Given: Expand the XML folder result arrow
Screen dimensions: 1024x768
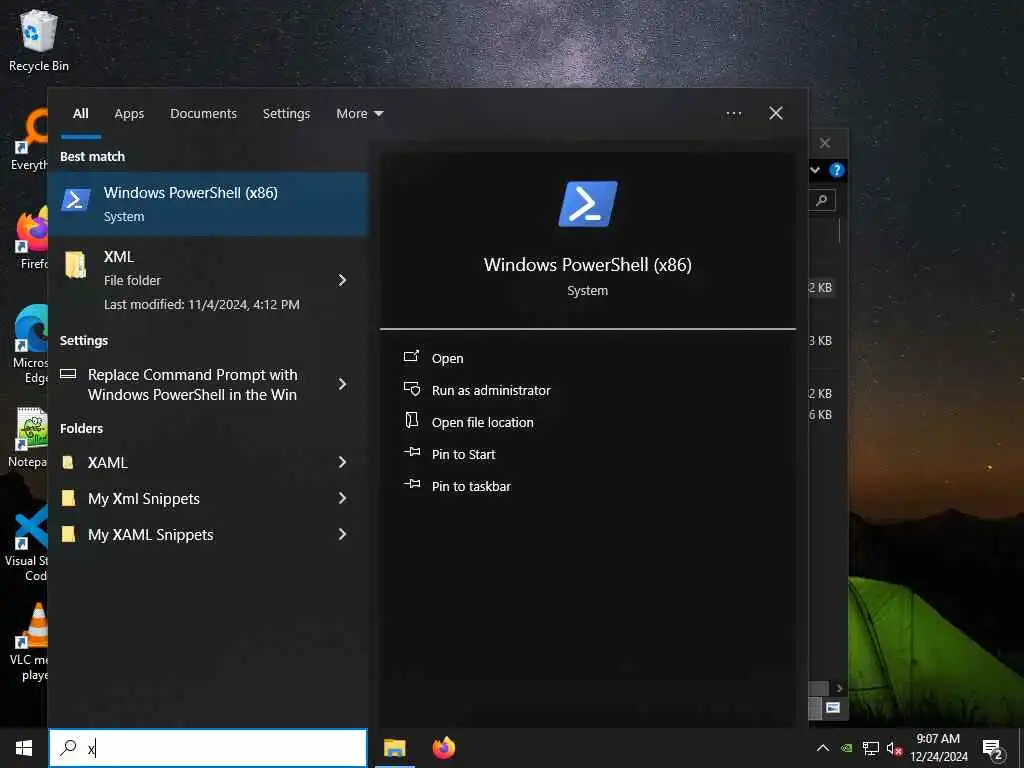Looking at the screenshot, I should tap(342, 280).
